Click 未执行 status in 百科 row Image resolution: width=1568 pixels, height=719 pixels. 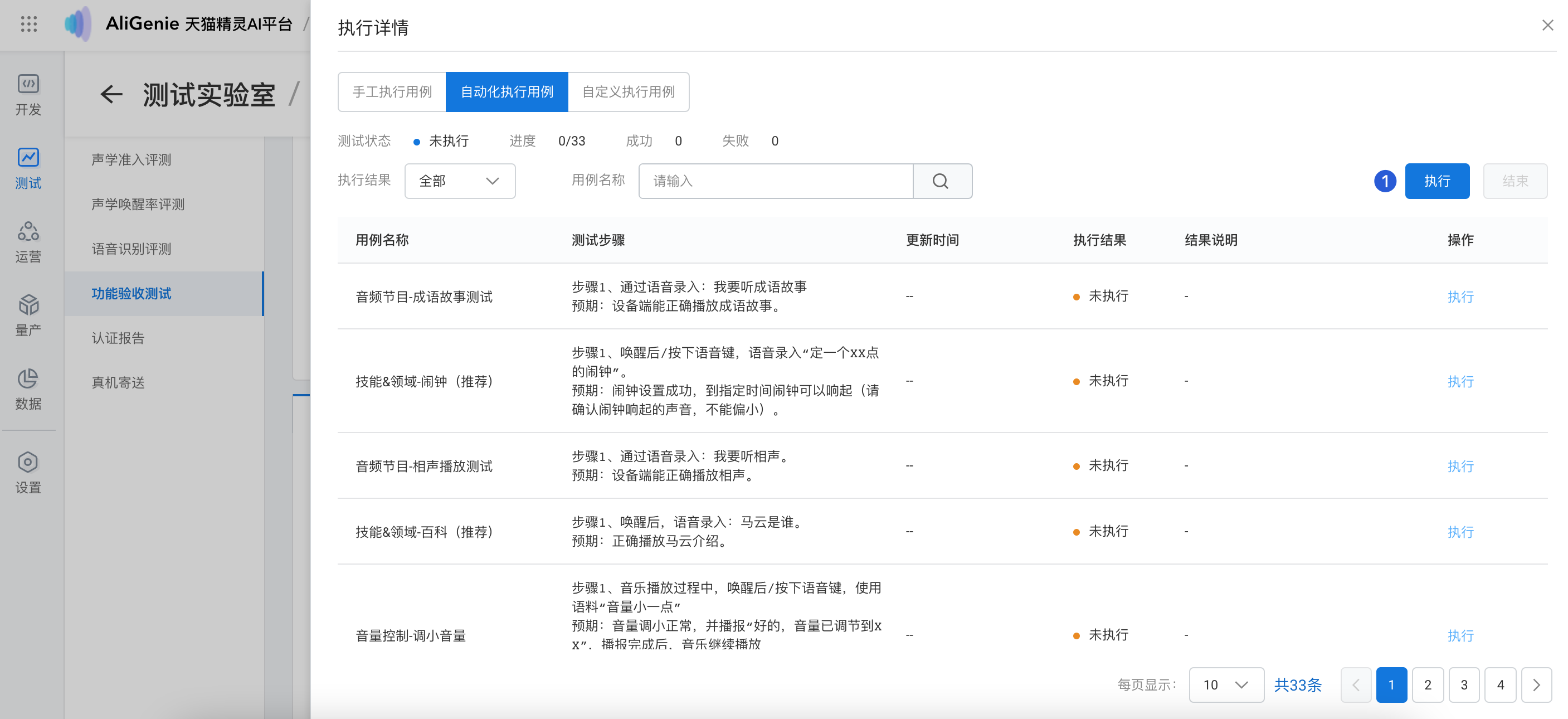(x=1101, y=531)
